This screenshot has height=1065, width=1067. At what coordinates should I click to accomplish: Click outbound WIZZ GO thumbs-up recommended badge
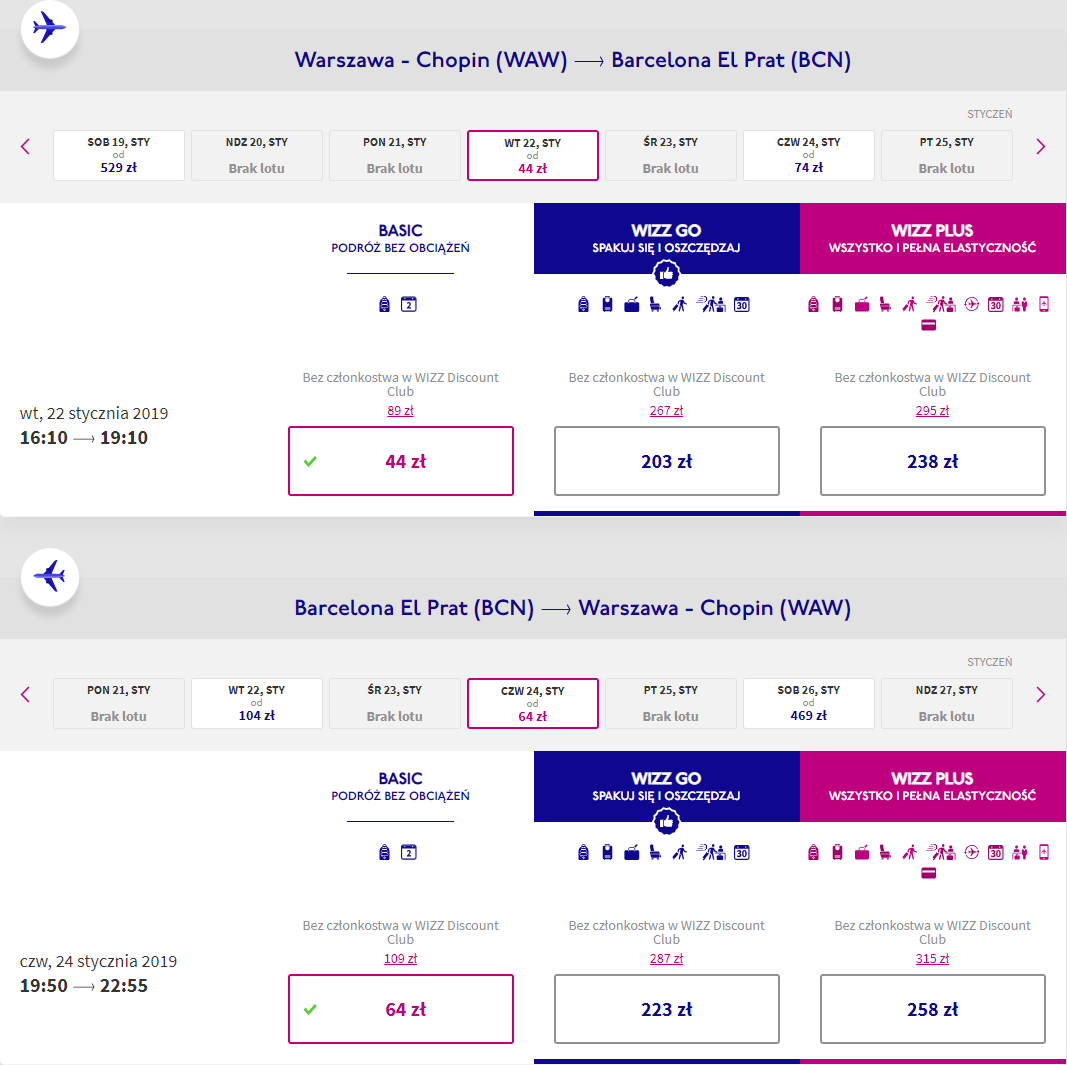click(x=666, y=274)
